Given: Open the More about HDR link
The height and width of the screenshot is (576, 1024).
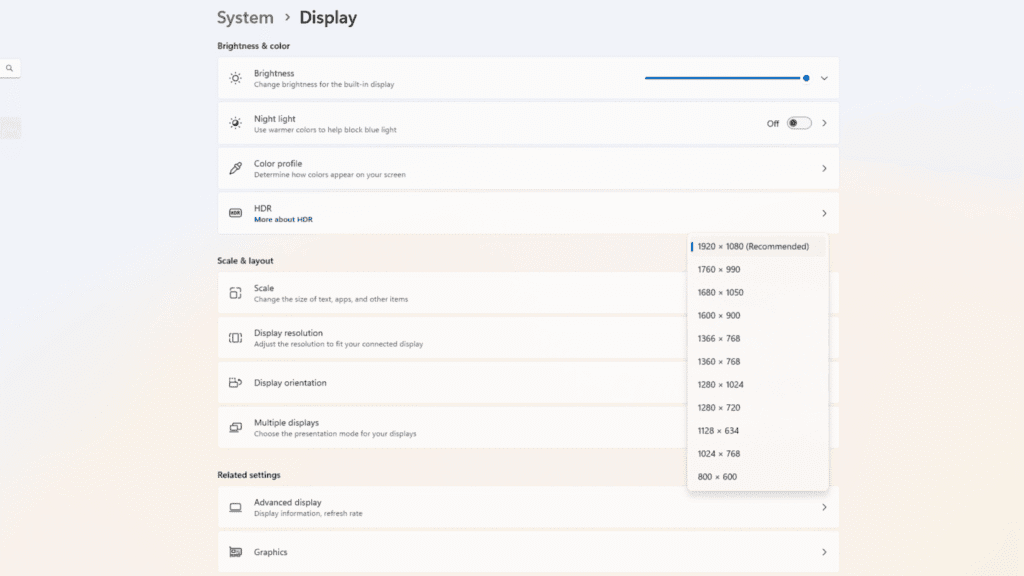Looking at the screenshot, I should tap(283, 219).
